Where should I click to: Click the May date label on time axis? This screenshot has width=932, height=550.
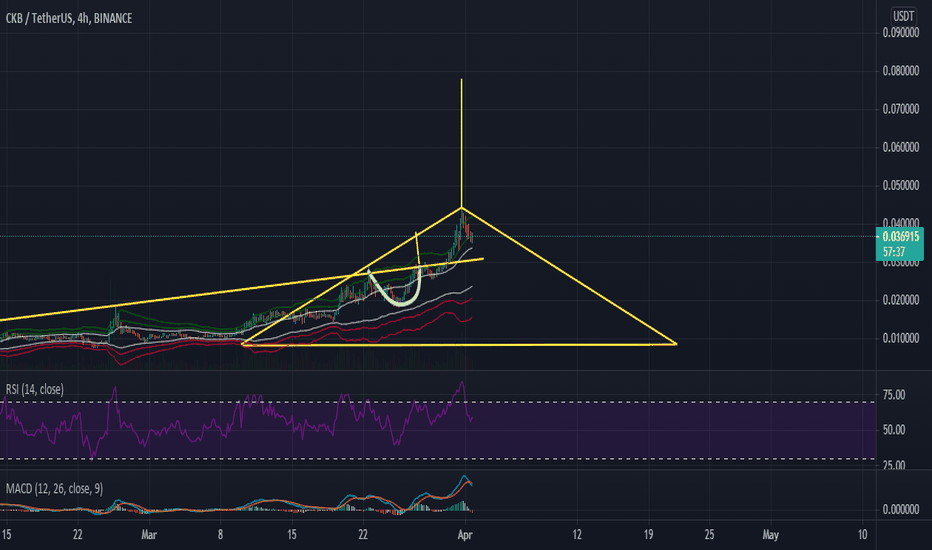point(771,535)
